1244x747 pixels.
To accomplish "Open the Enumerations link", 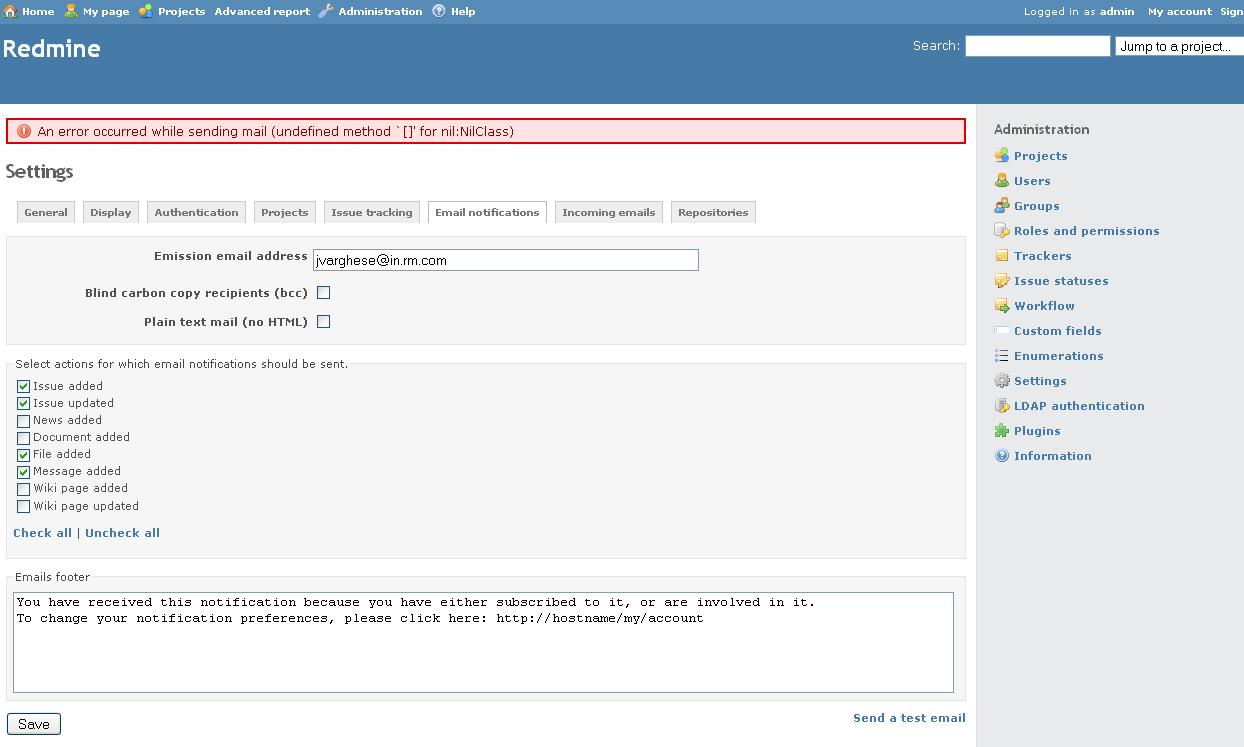I will pyautogui.click(x=1059, y=356).
